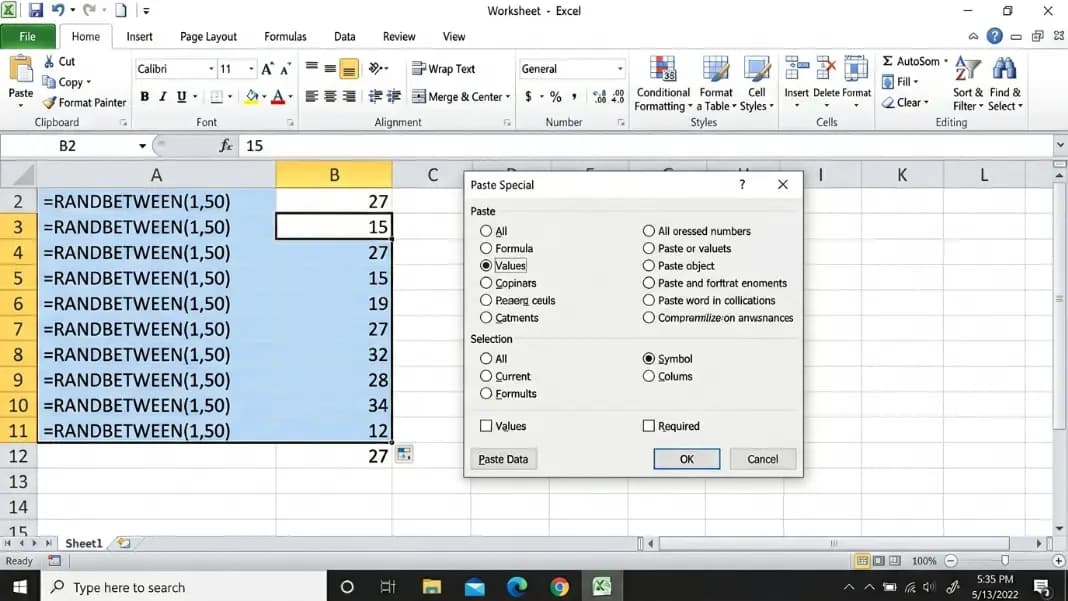Check the Values checkbox
This screenshot has height=601, width=1068.
486,426
